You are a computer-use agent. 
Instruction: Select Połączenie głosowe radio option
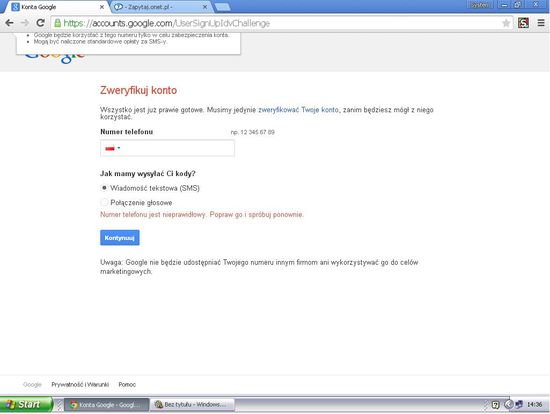pos(104,202)
